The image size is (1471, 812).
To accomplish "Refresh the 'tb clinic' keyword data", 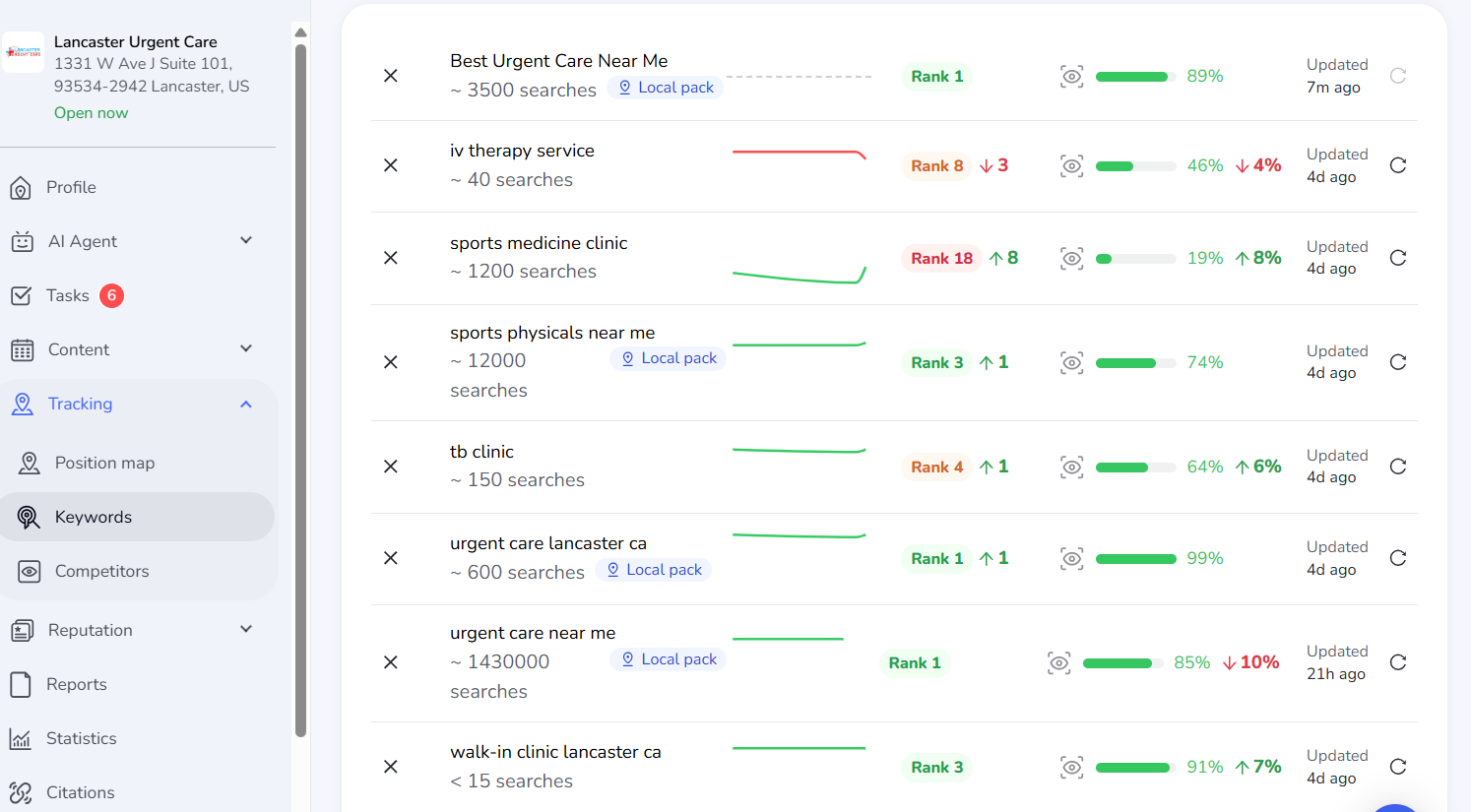I will coord(1397,467).
